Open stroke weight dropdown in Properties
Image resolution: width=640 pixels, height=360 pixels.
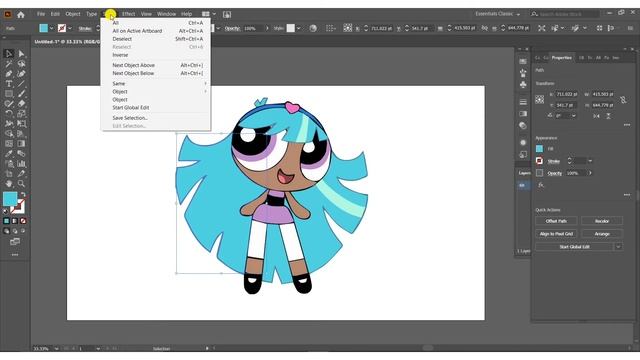pos(590,161)
